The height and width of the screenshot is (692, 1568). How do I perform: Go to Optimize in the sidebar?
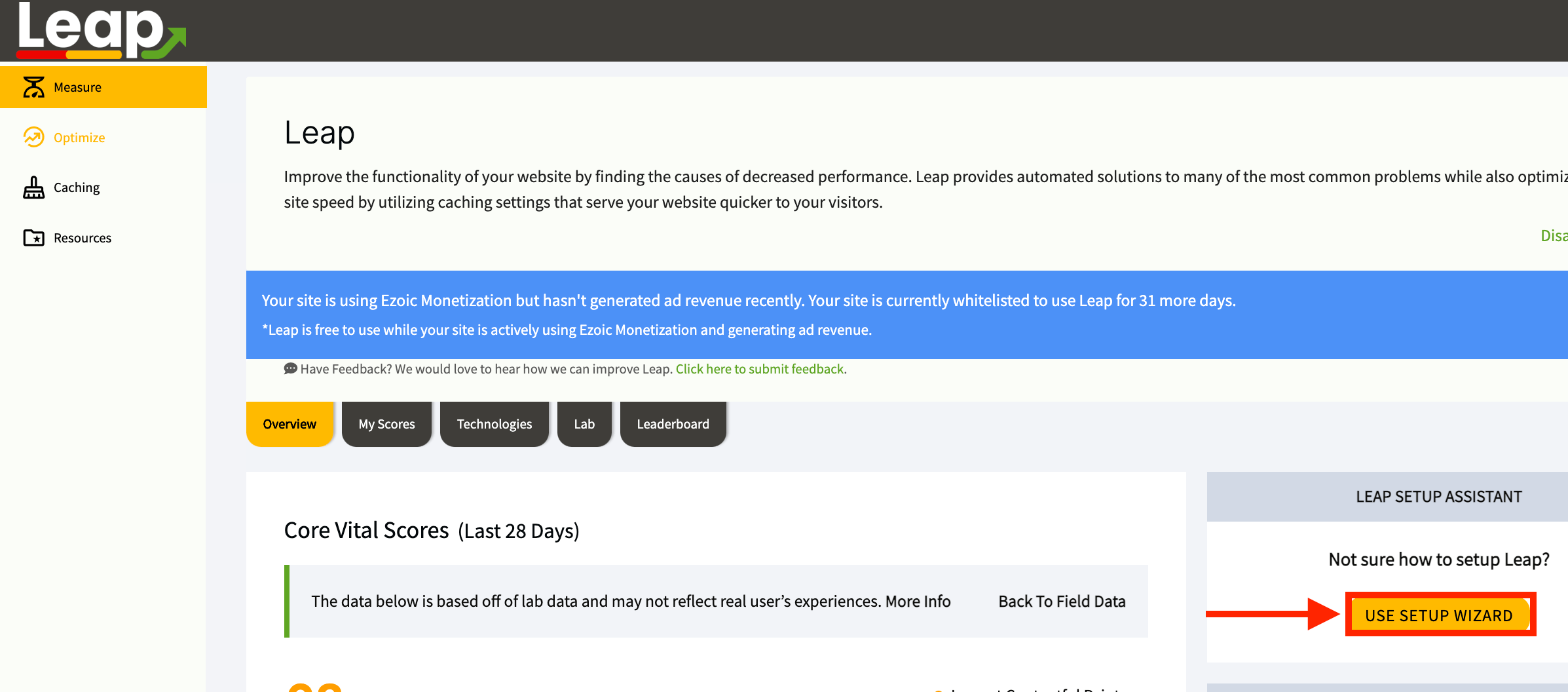[x=79, y=138]
